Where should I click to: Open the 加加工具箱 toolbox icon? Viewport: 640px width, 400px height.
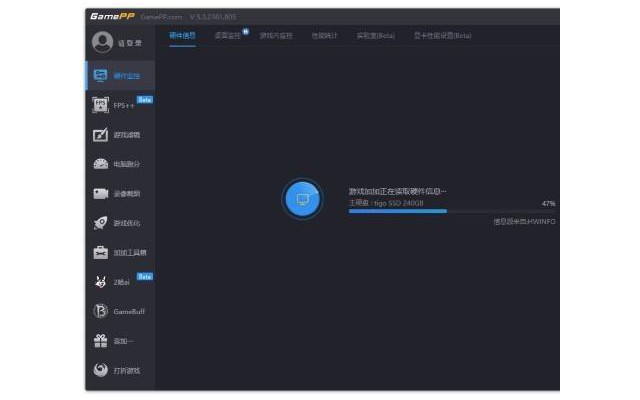[100, 253]
